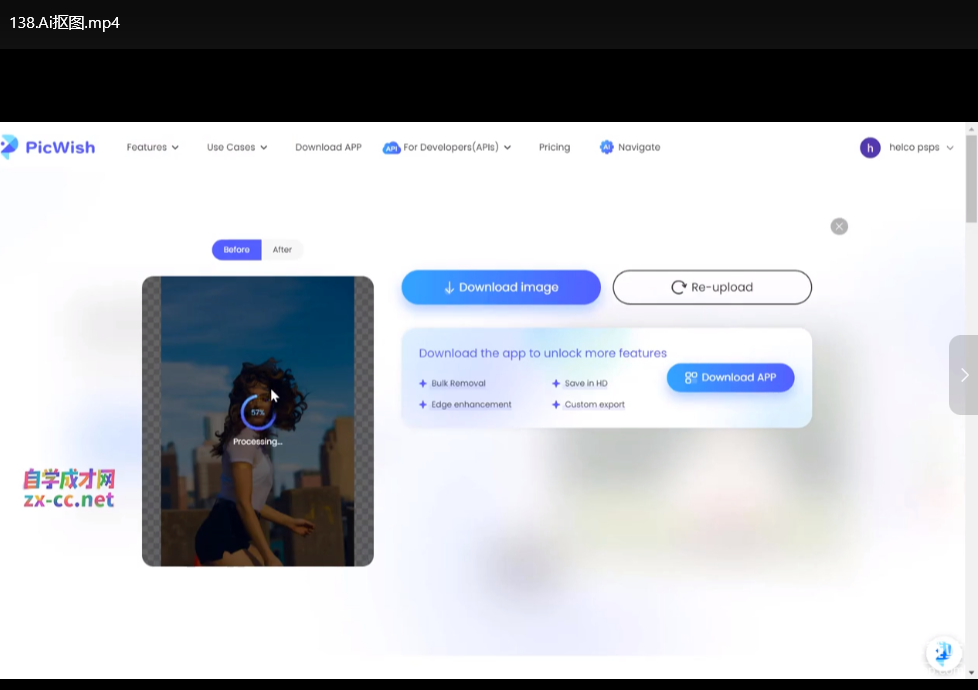Expand the Features dropdown menu
Viewport: 978px width, 690px height.
[152, 147]
